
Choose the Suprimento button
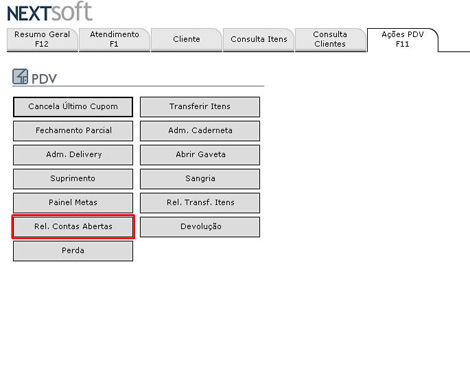click(73, 179)
